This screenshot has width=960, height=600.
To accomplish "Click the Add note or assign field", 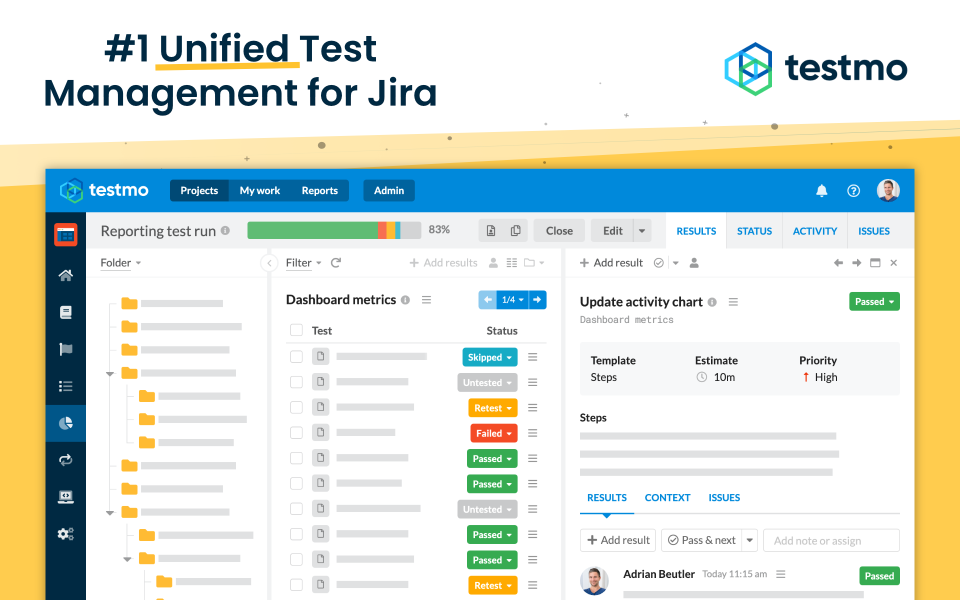I will [x=830, y=541].
